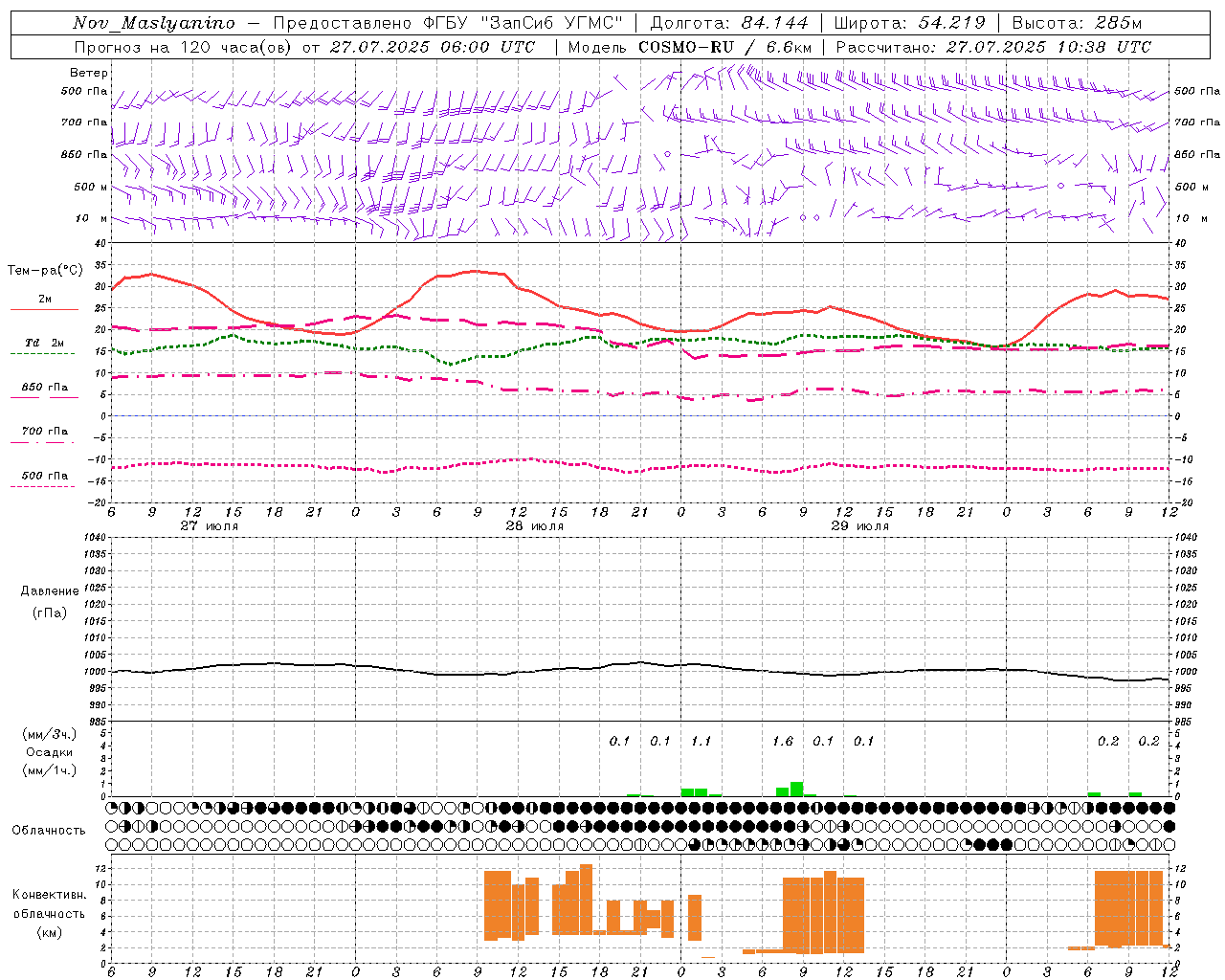1225x980 pixels.
Task: Click the "(мм/3ч.)" precipitation unit label
Action: pyautogui.click(x=49, y=734)
